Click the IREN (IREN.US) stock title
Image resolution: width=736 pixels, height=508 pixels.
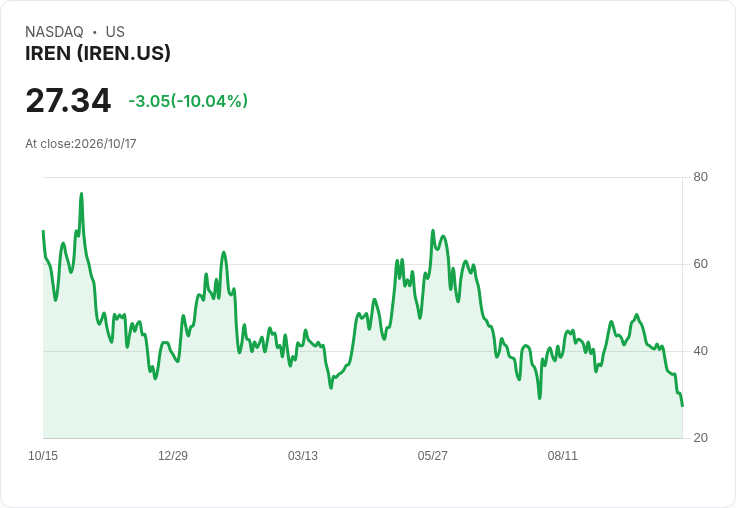click(98, 54)
